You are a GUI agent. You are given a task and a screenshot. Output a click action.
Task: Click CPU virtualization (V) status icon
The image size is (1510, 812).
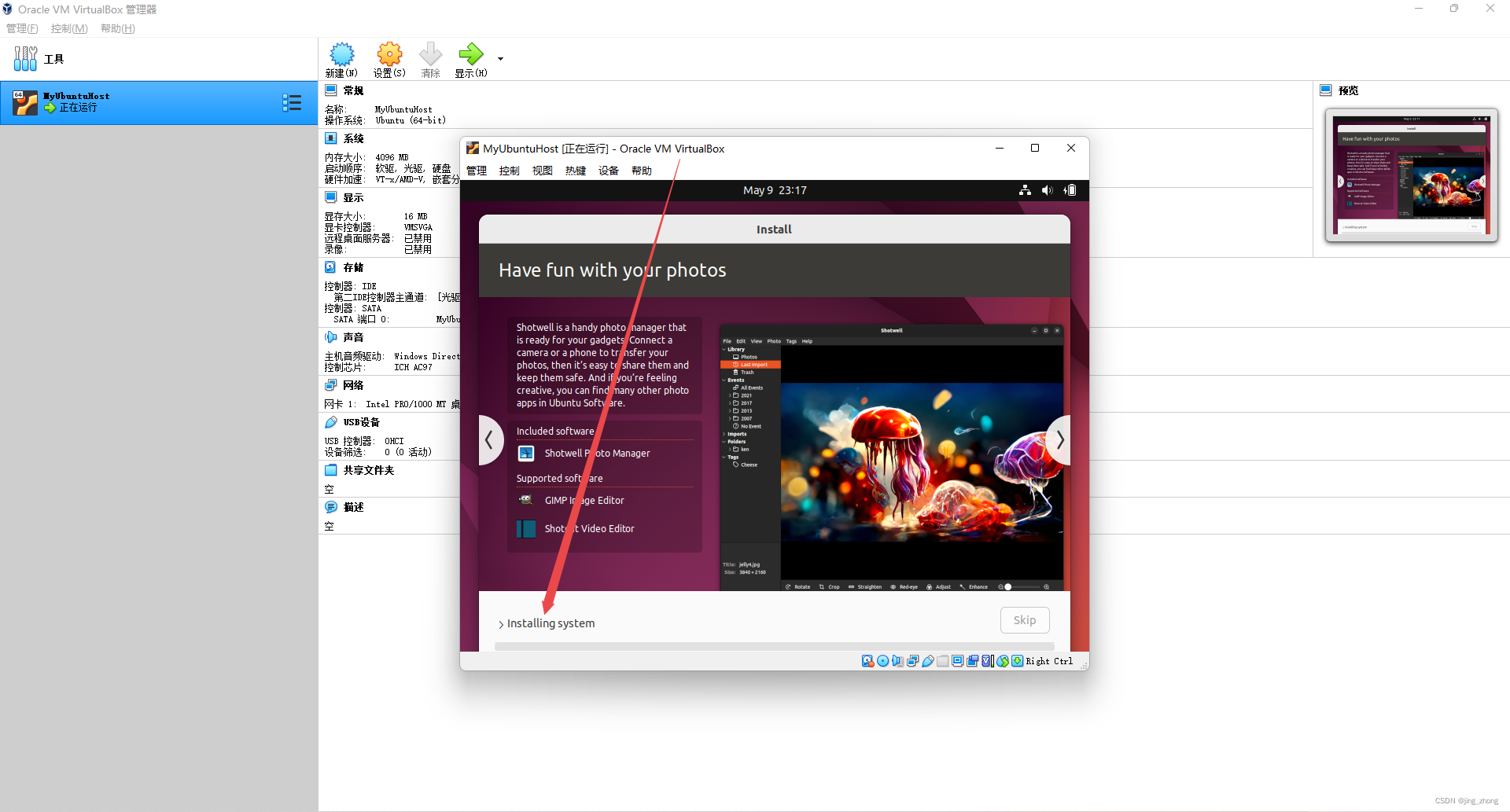pos(988,661)
